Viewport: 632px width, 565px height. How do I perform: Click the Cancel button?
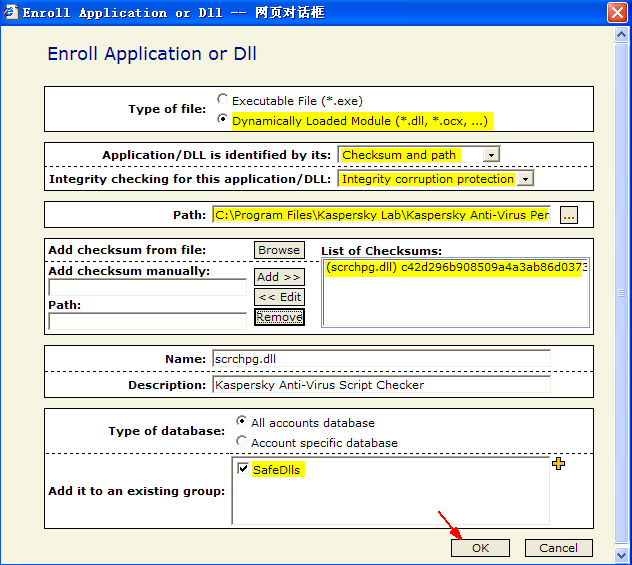click(558, 548)
